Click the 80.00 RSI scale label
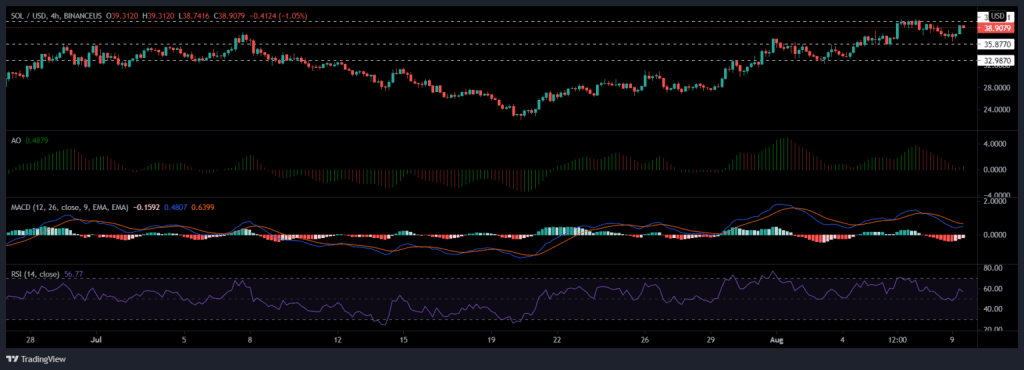Screen dimensions: 1024x370 coord(994,268)
